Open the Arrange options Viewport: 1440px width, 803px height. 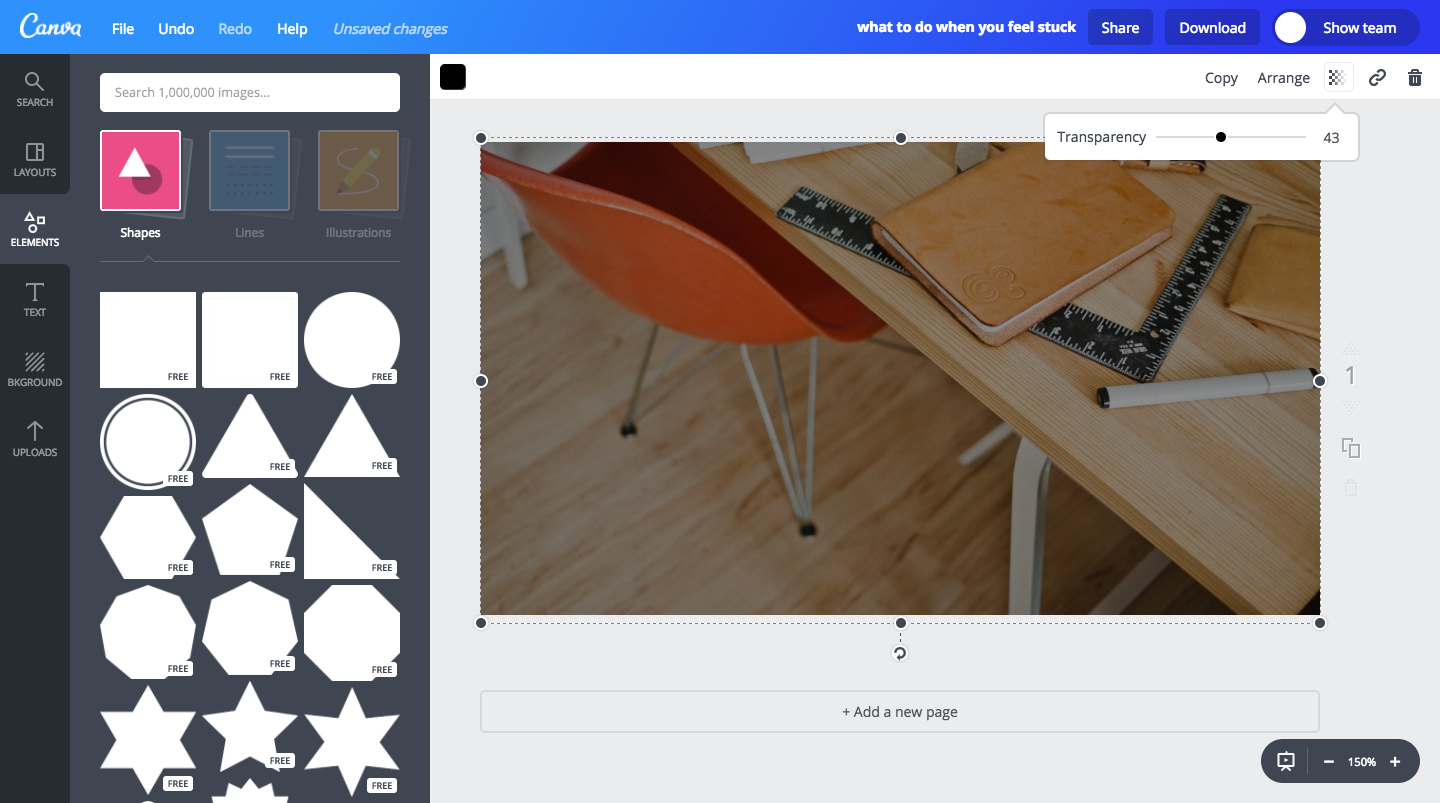point(1283,78)
